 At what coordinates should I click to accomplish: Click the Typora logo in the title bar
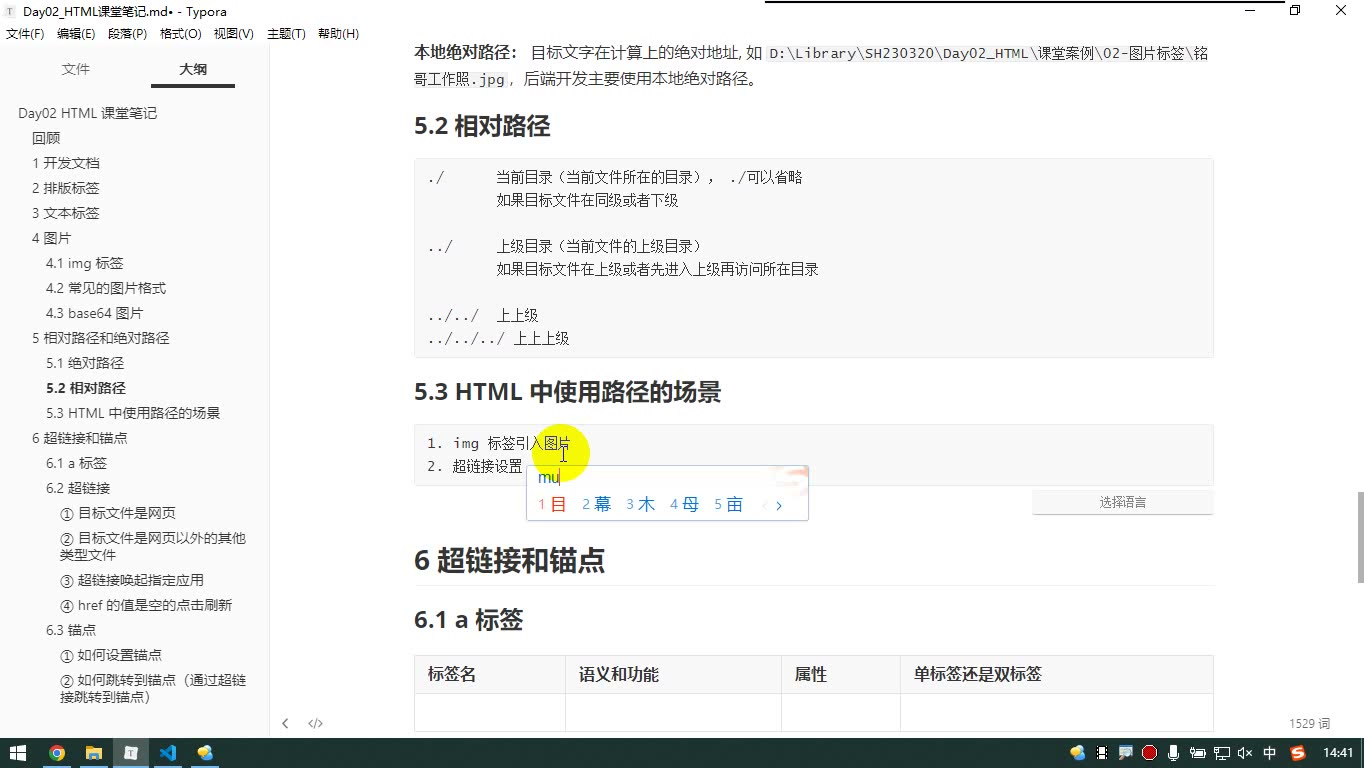10,12
